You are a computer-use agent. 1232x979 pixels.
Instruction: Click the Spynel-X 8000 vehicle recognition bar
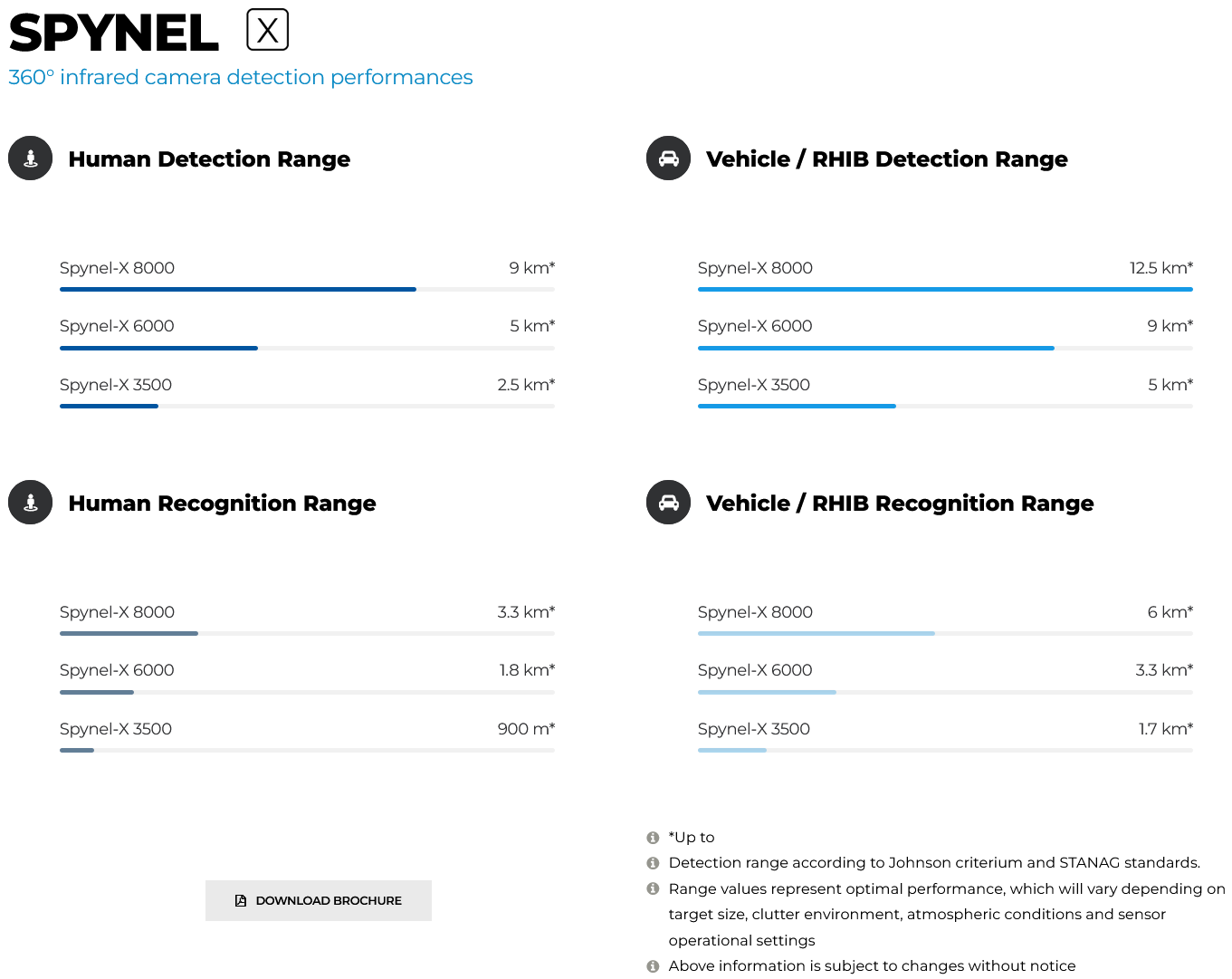(945, 634)
